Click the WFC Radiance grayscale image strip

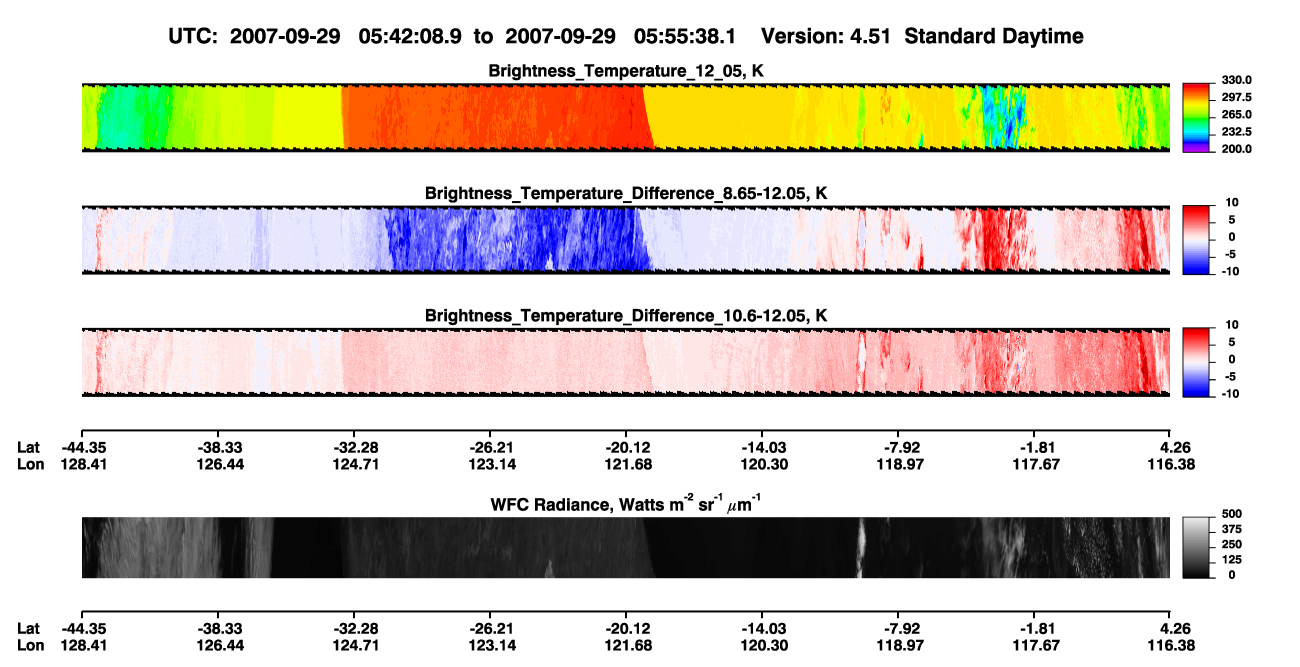626,548
